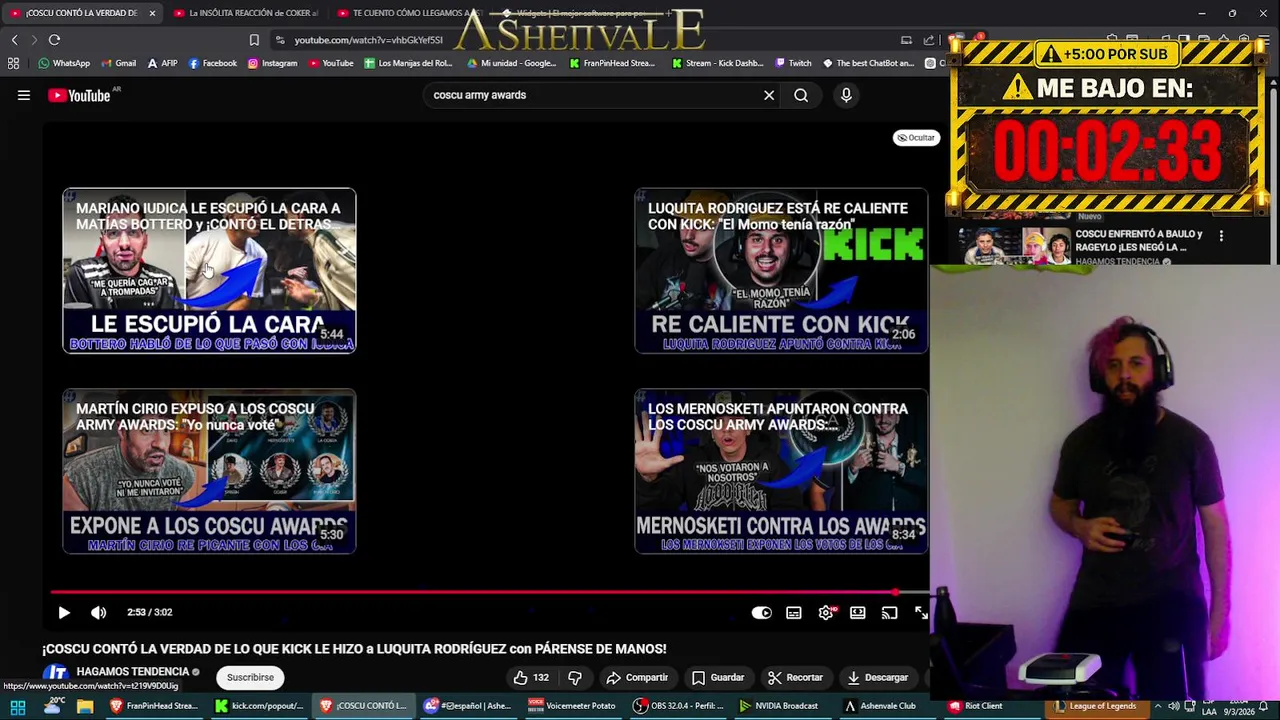Open the YouTube bookmark in bookmarks bar
This screenshot has height=720, width=1280.
pos(331,63)
